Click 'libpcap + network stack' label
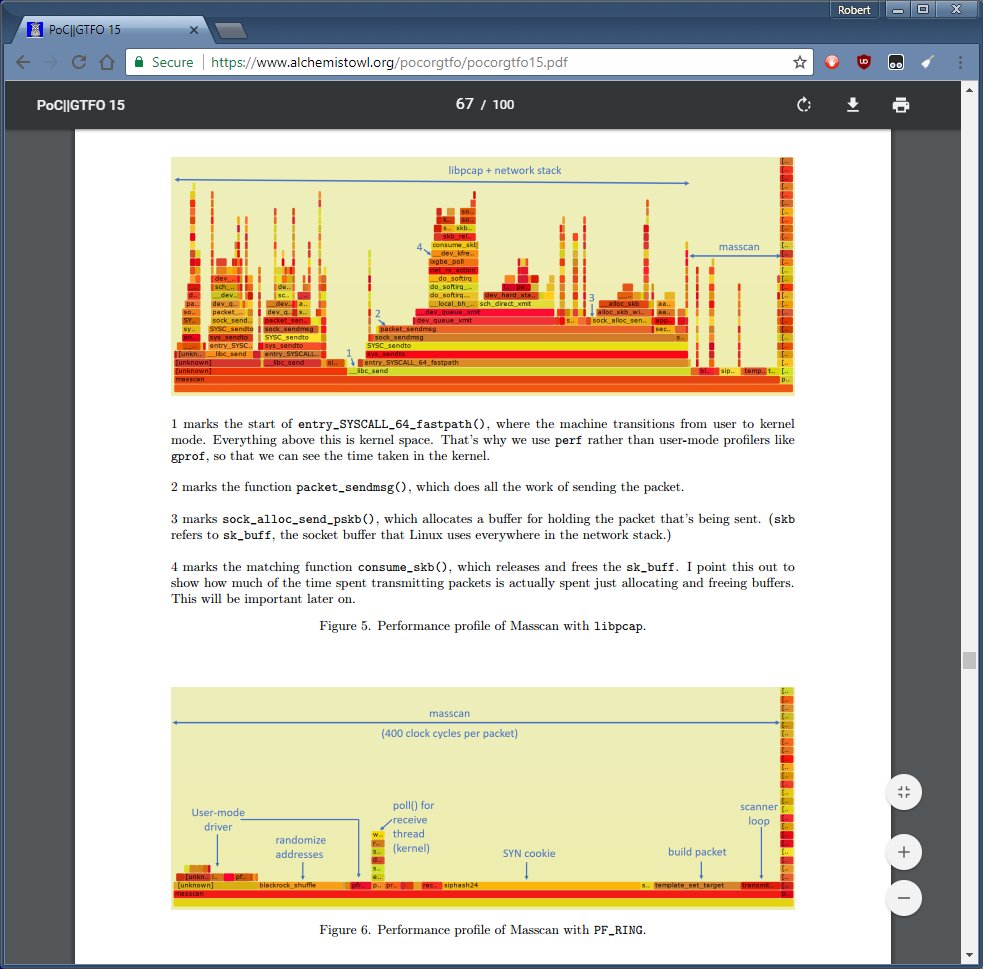The image size is (983, 969). click(x=505, y=170)
